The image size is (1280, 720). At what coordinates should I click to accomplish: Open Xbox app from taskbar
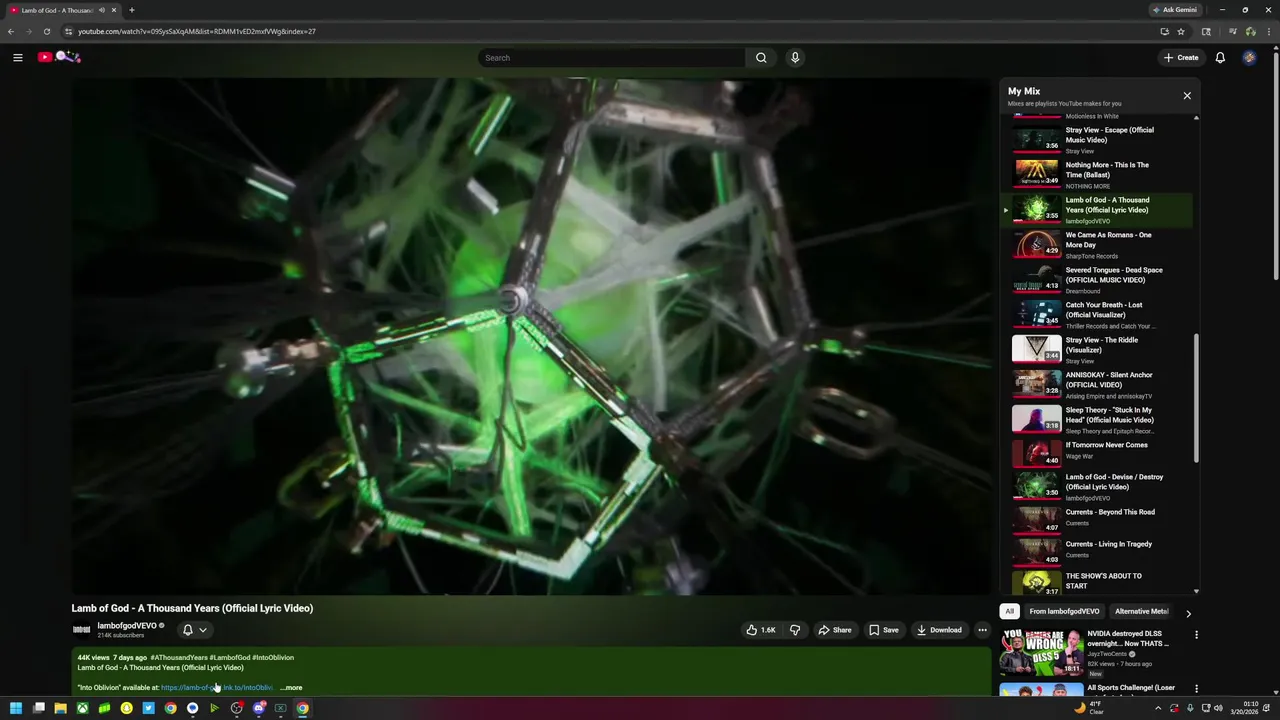click(82, 708)
